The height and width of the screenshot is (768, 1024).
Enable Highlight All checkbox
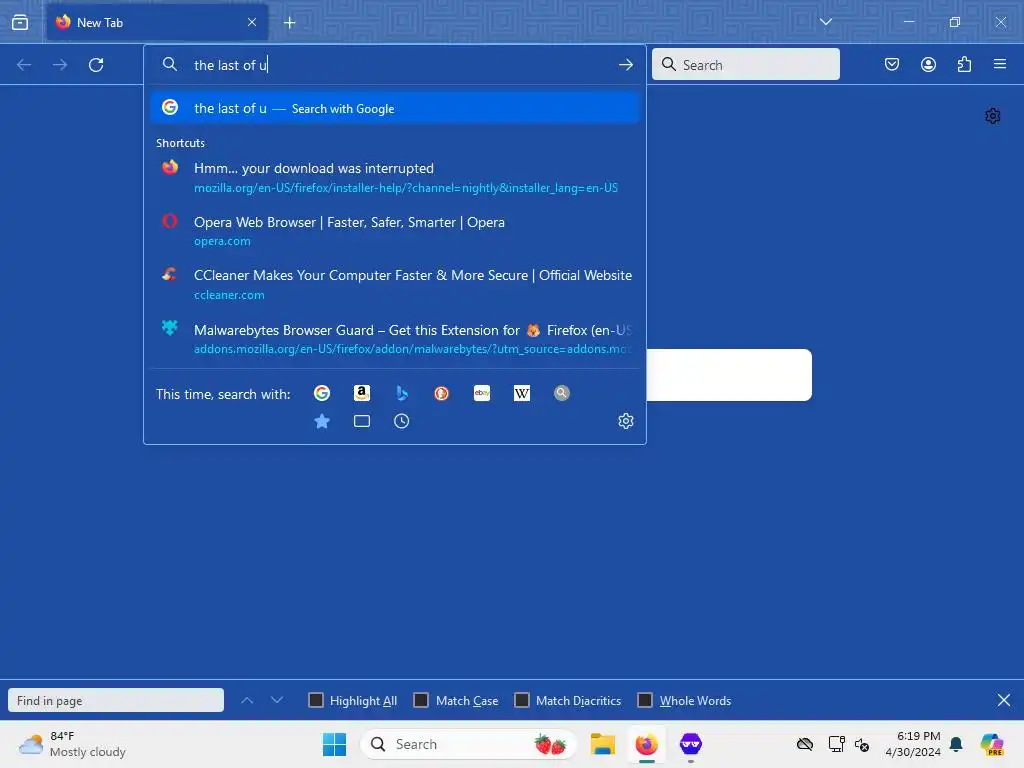[315, 701]
